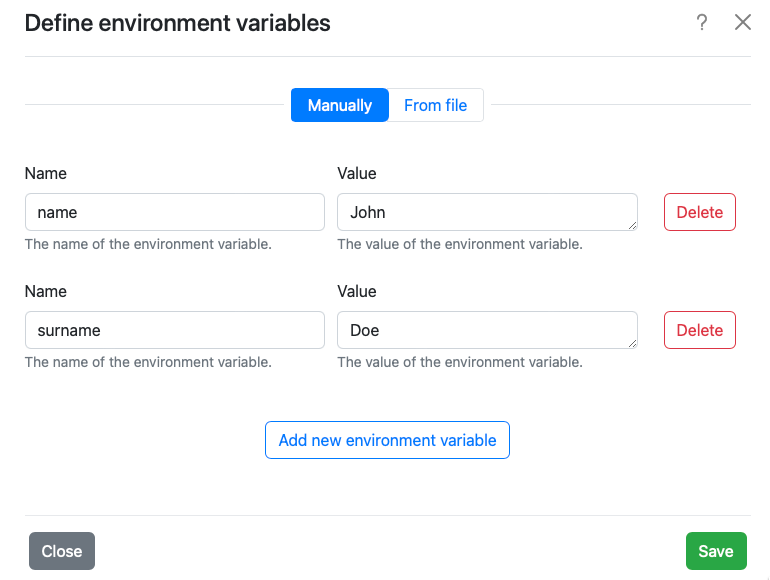Grab the resize handle on Doe value box
Screen dimensions: 770x580
pos(632,344)
